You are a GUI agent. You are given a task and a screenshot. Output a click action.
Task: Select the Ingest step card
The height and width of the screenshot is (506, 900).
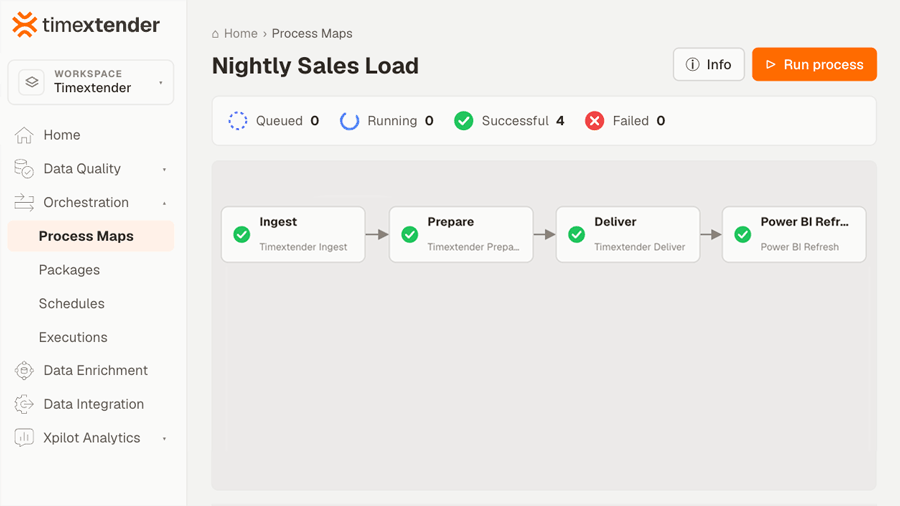tap(293, 235)
